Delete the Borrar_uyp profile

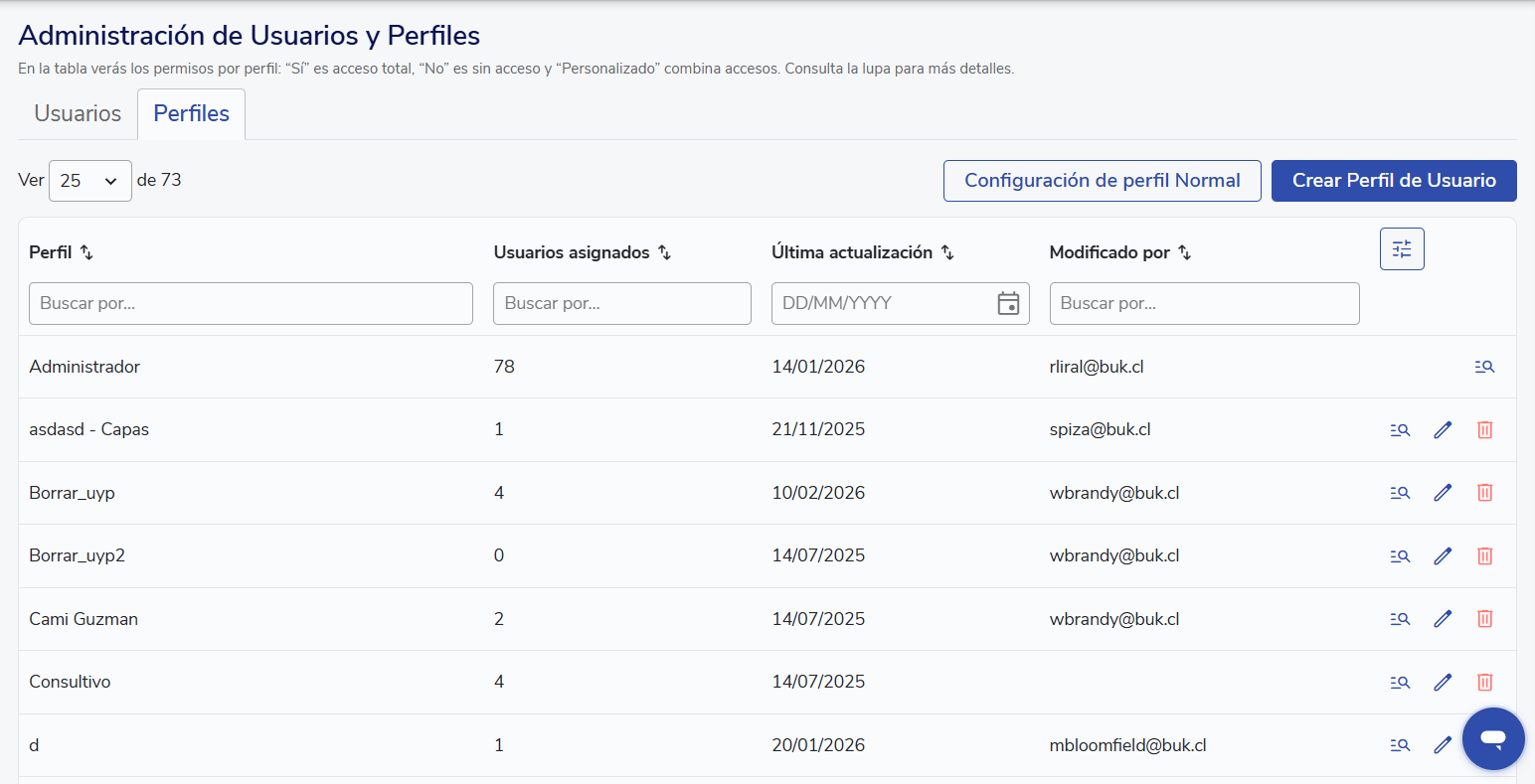click(1484, 493)
